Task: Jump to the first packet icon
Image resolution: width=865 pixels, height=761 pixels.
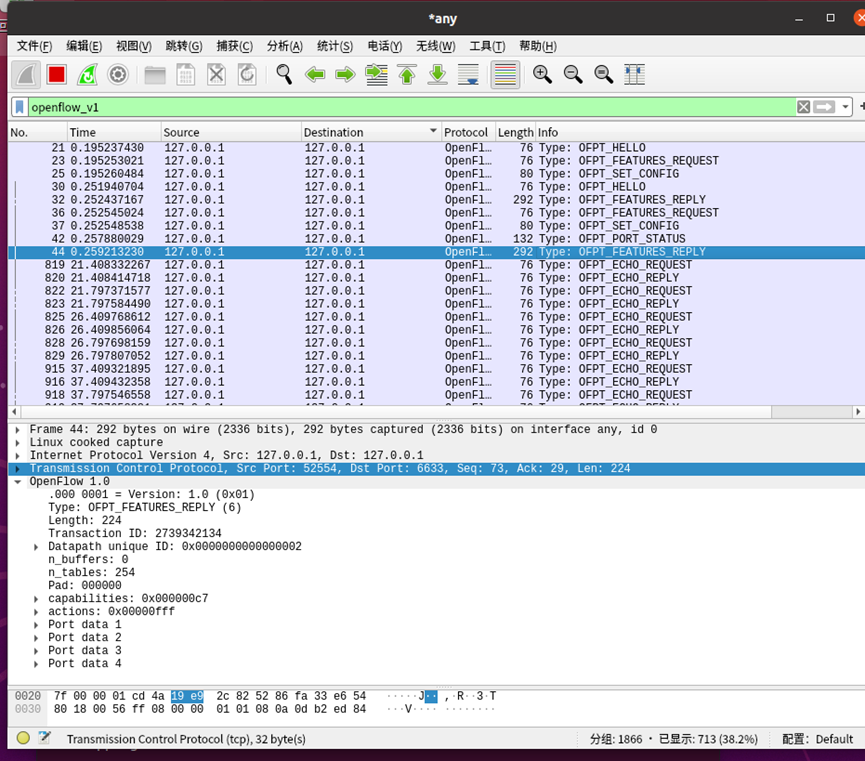Action: pyautogui.click(x=407, y=74)
